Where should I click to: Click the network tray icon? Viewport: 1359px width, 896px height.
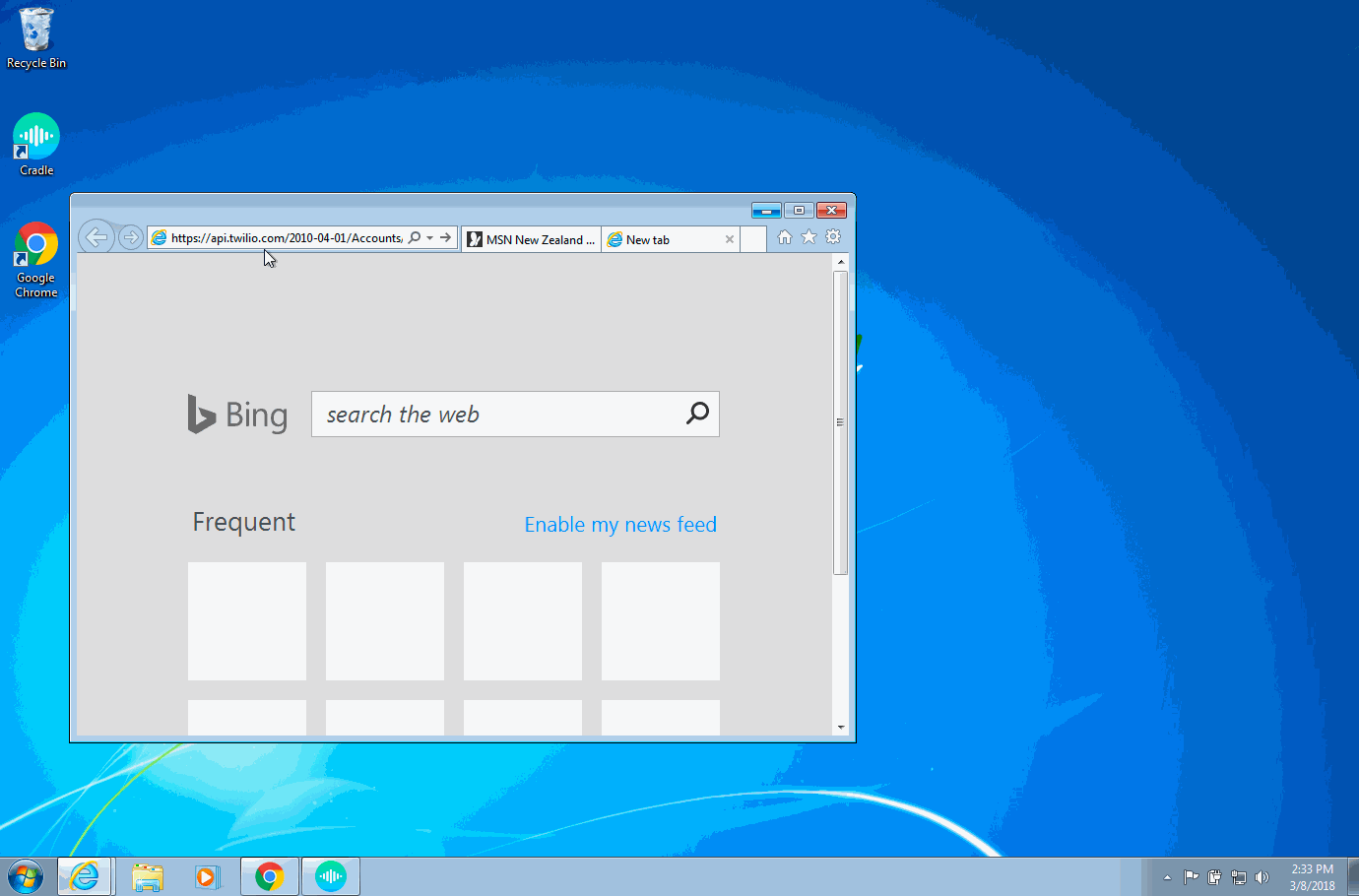(1238, 877)
